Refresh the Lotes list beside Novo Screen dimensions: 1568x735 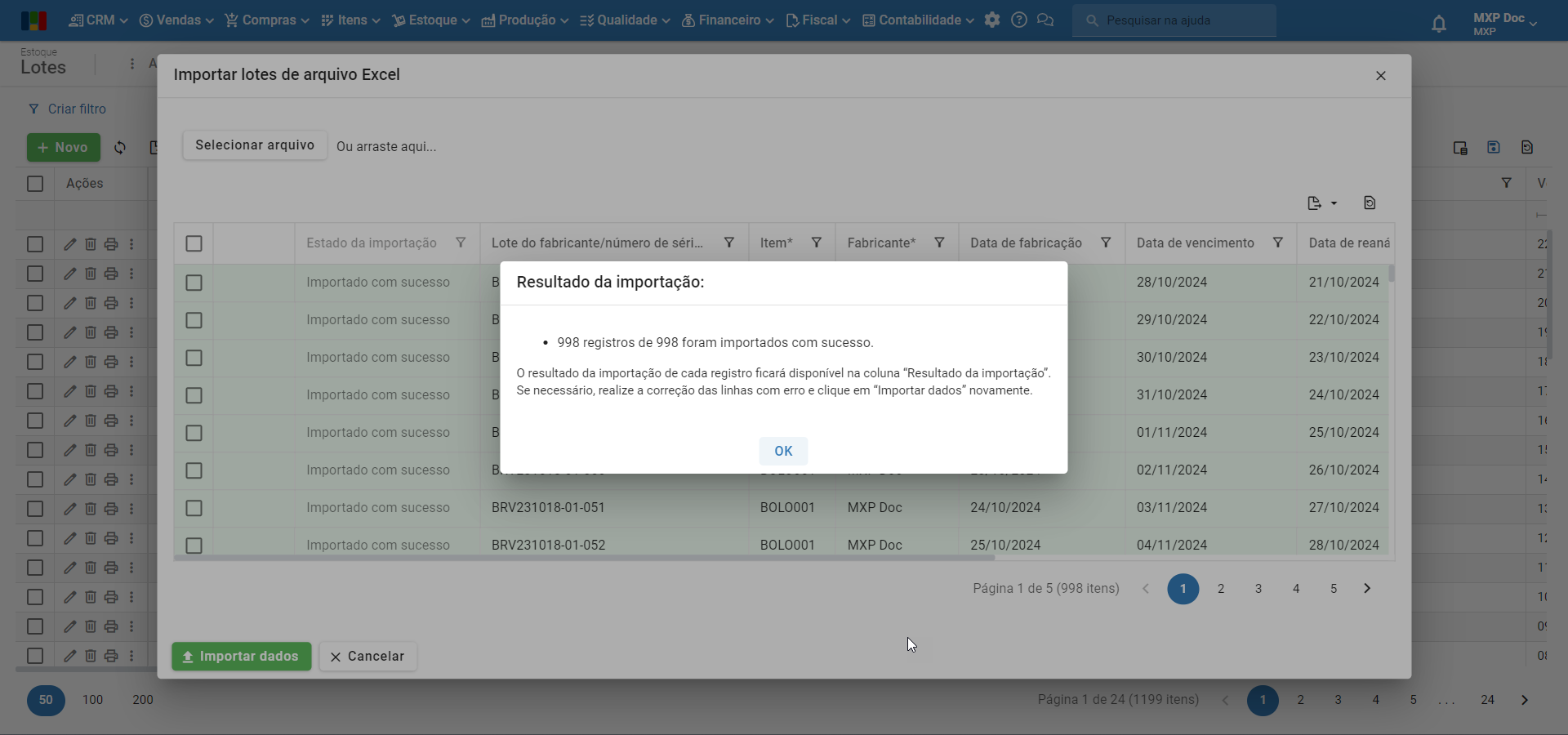pyautogui.click(x=120, y=148)
